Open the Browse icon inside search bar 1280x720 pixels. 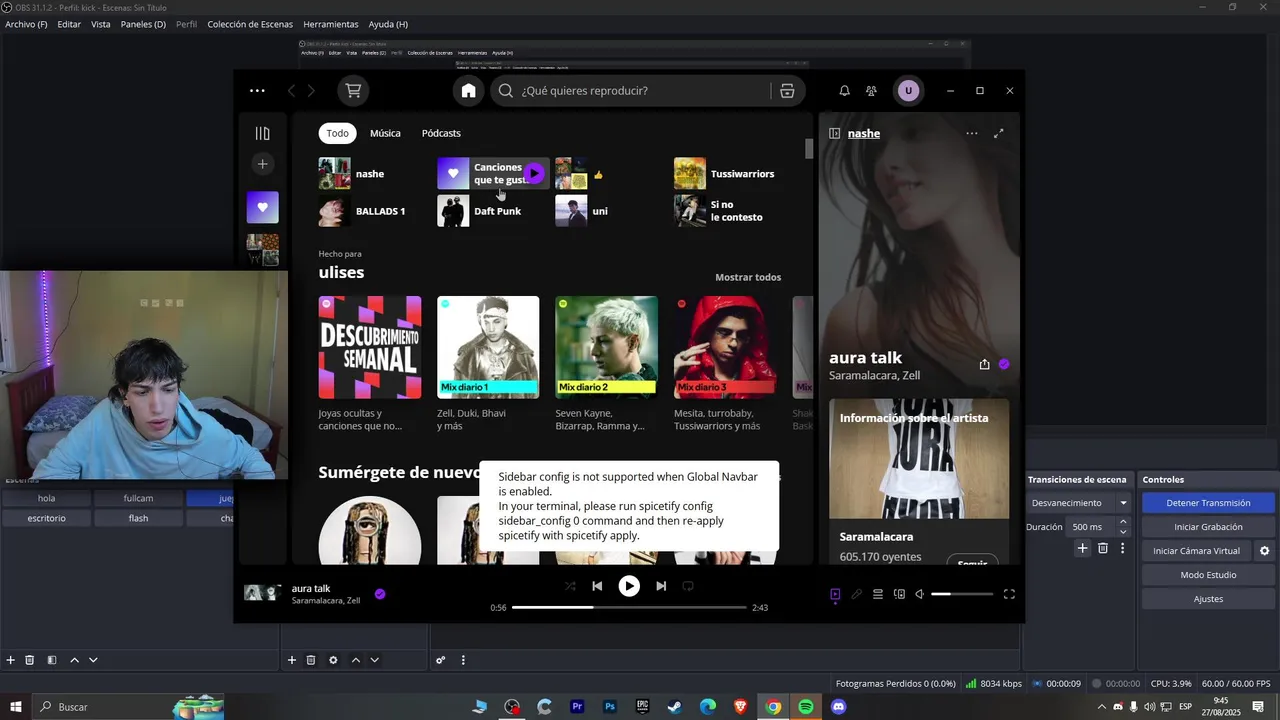[x=787, y=91]
